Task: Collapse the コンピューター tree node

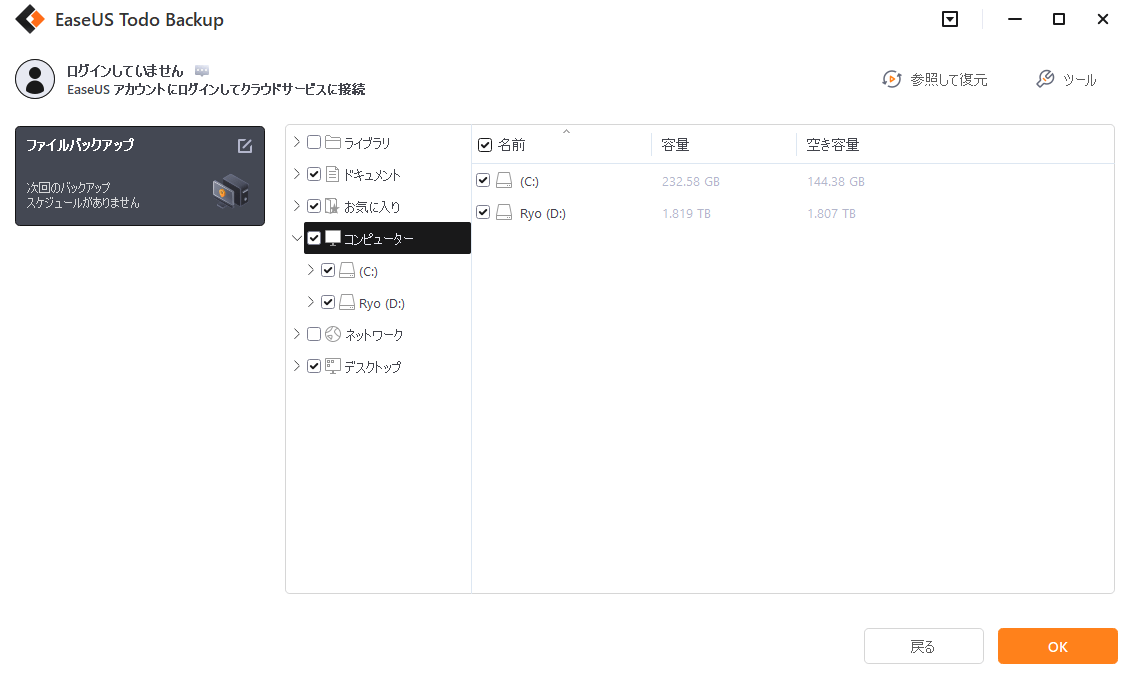Action: click(297, 238)
